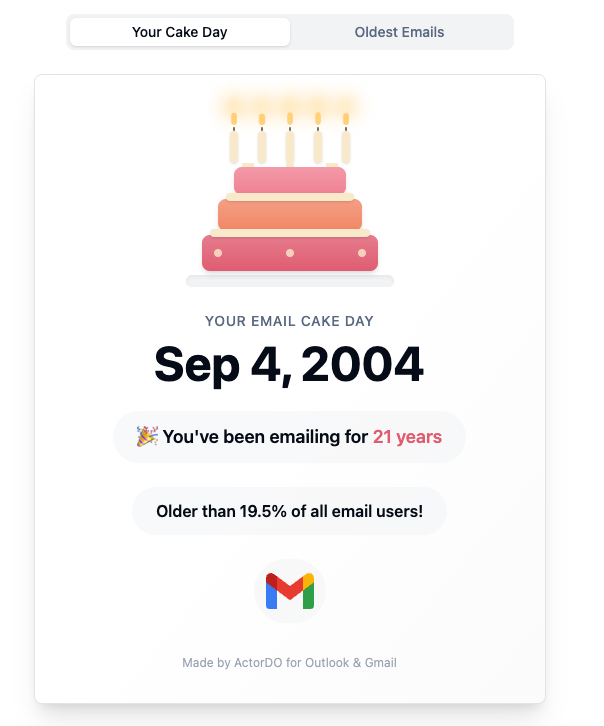Screen dimensions: 604x726
Task: Click the middle candle on the cake
Action: coord(290,144)
